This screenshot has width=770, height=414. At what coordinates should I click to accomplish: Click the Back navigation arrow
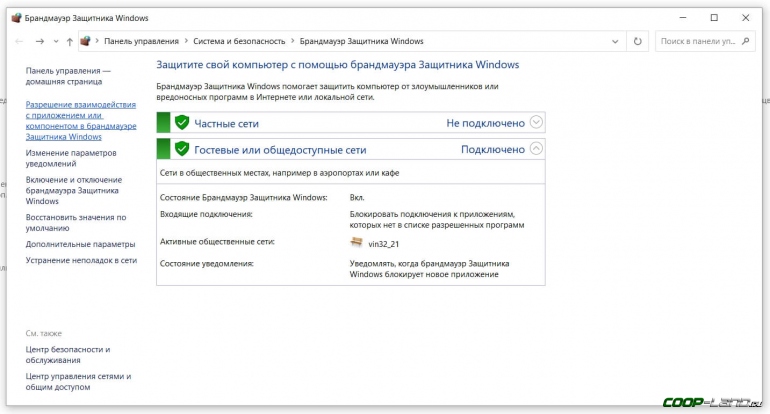(x=19, y=41)
